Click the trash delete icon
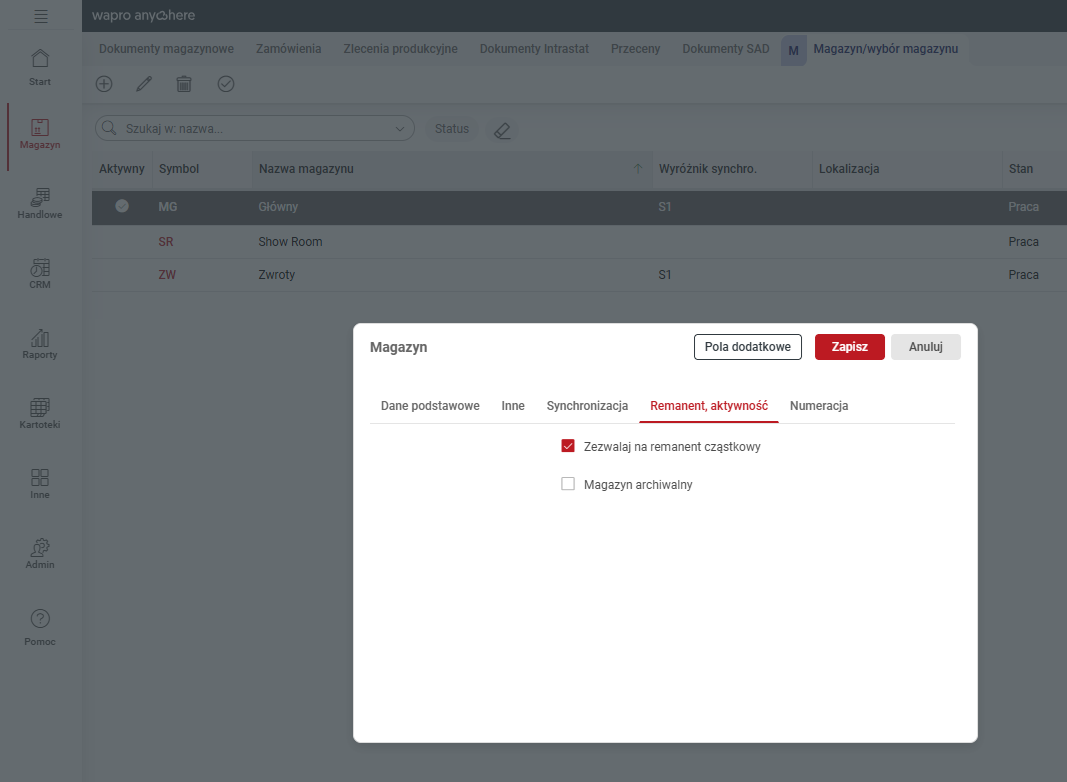Image resolution: width=1067 pixels, height=782 pixels. click(x=184, y=84)
